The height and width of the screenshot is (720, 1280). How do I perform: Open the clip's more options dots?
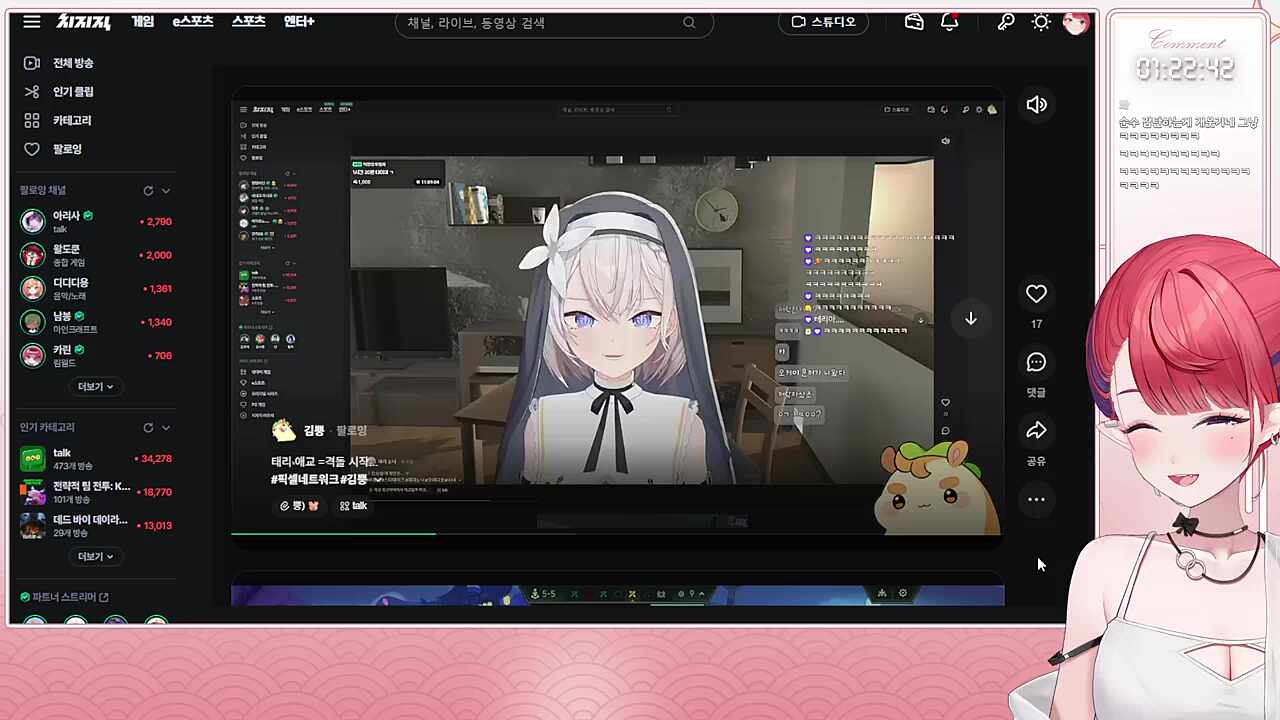pyautogui.click(x=1036, y=500)
